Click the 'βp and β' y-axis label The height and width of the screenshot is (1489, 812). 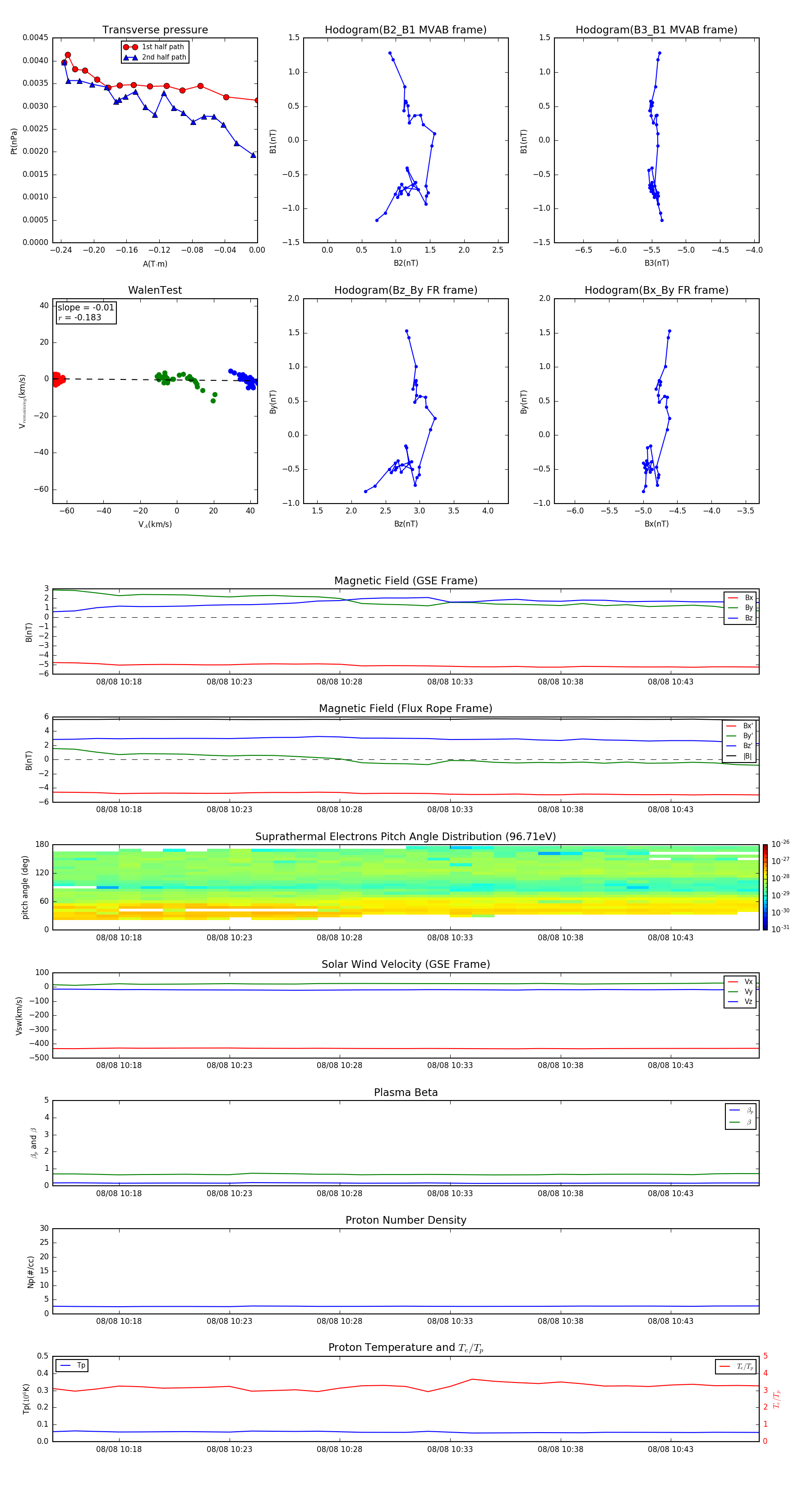[33, 1143]
